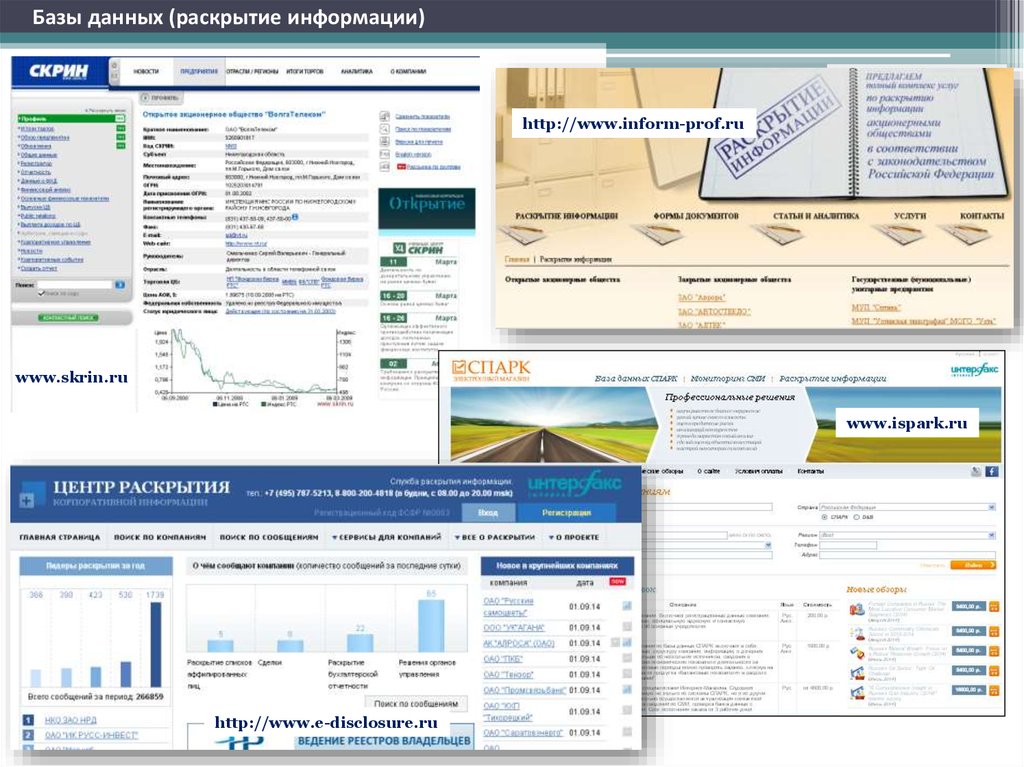Screen dimensions: 1024x767
Task: Click the green Контекстный поиск button in SKRIN
Action: tap(68, 318)
